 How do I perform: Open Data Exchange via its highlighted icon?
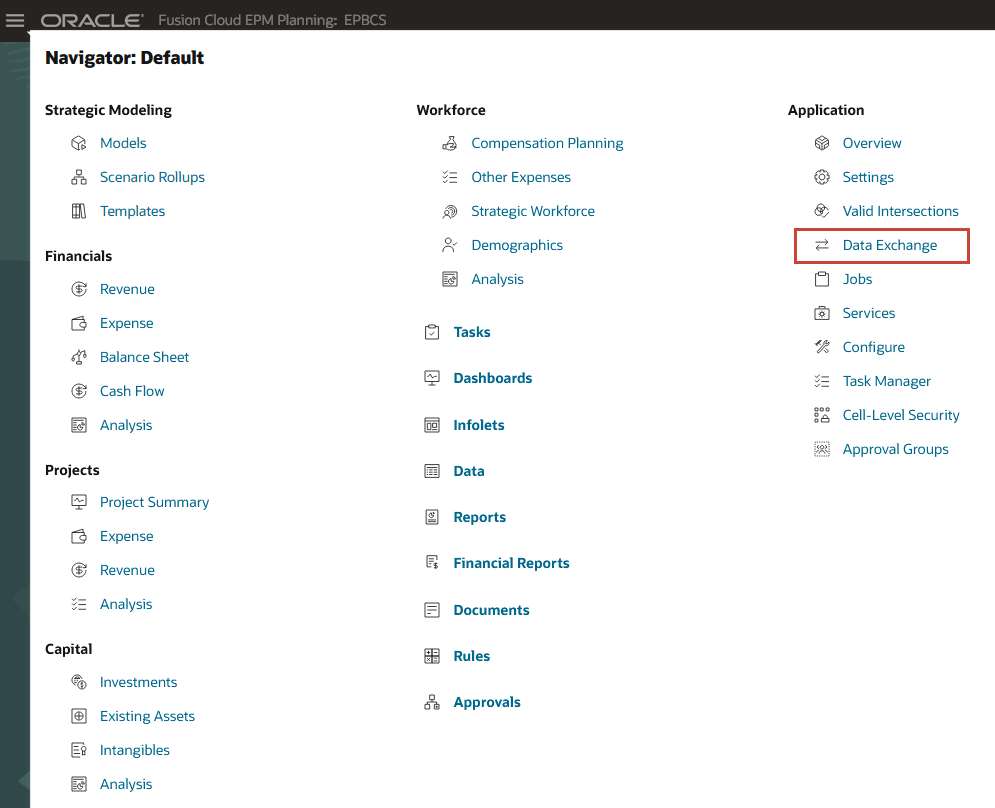(821, 245)
